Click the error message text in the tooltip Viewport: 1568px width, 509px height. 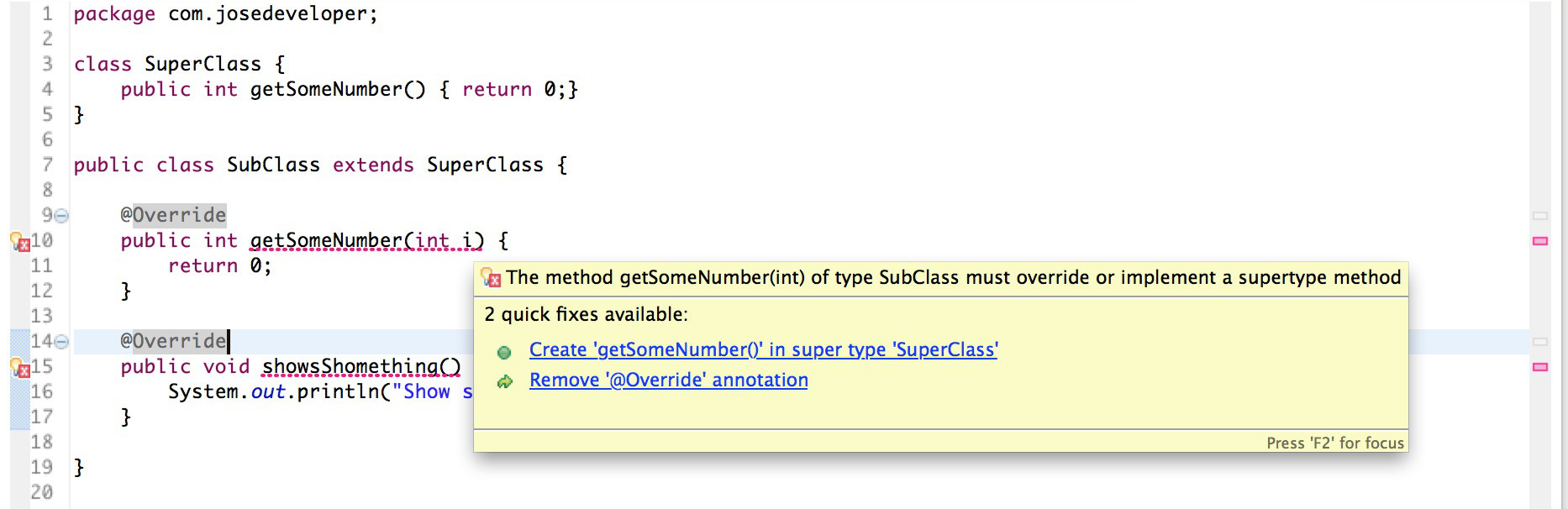[x=954, y=277]
